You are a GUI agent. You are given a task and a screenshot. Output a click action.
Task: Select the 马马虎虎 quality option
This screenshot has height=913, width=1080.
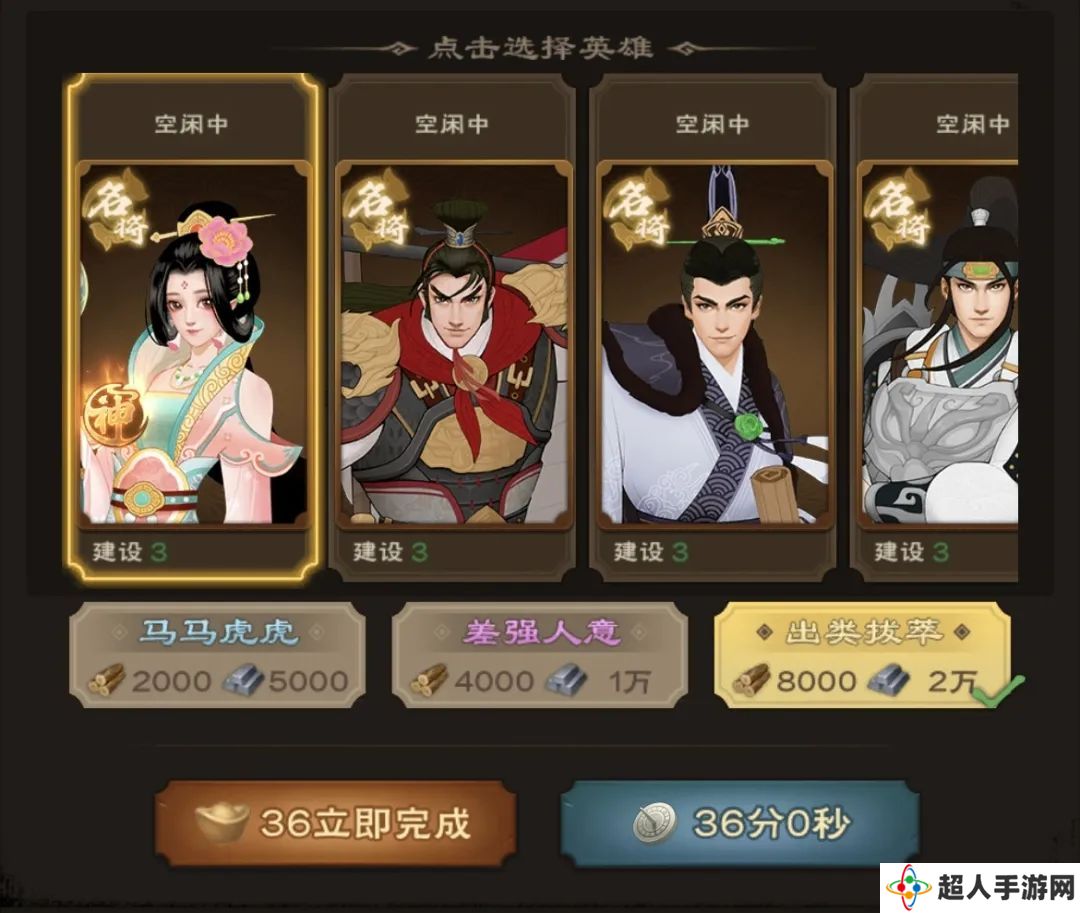coord(217,655)
